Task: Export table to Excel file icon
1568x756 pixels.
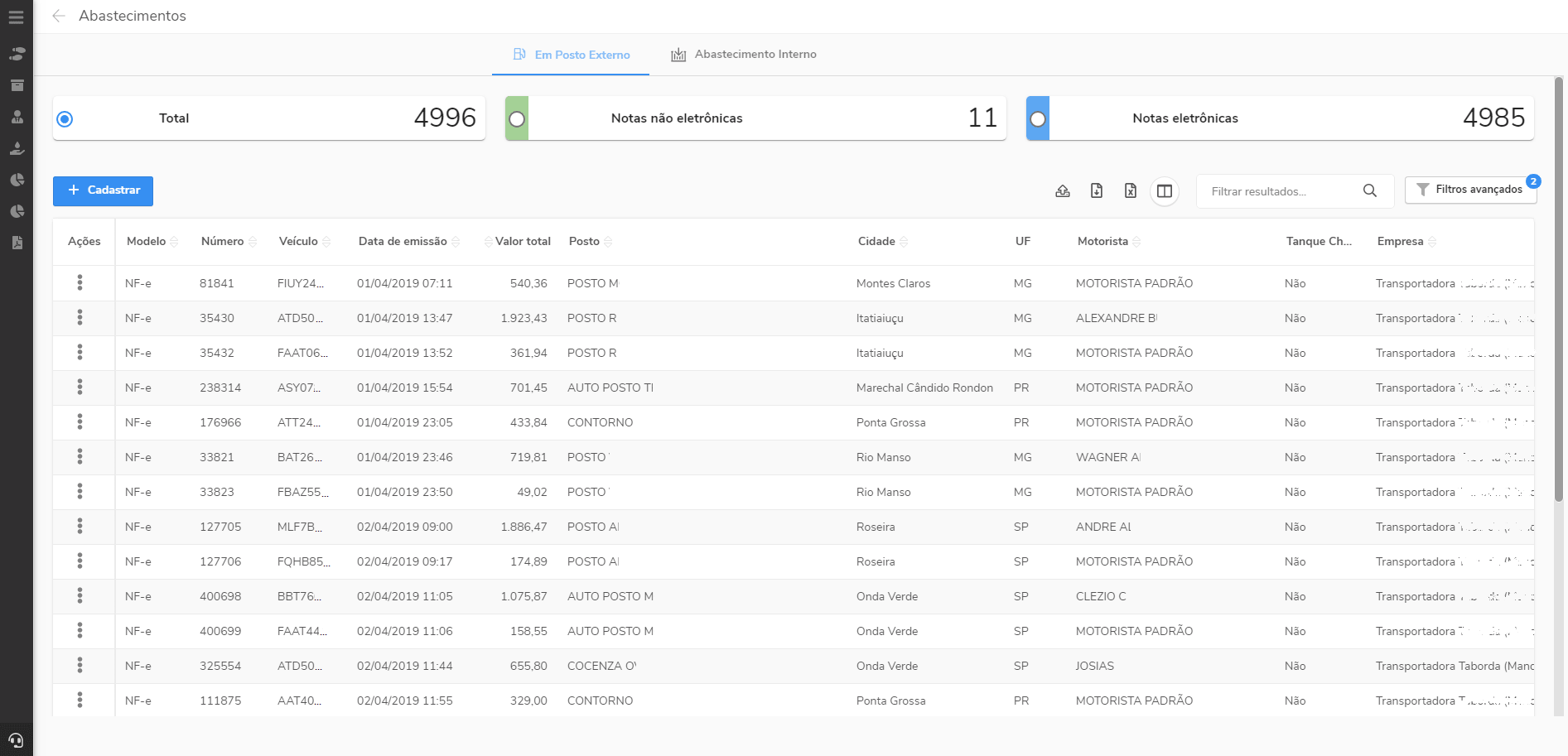Action: 1130,191
